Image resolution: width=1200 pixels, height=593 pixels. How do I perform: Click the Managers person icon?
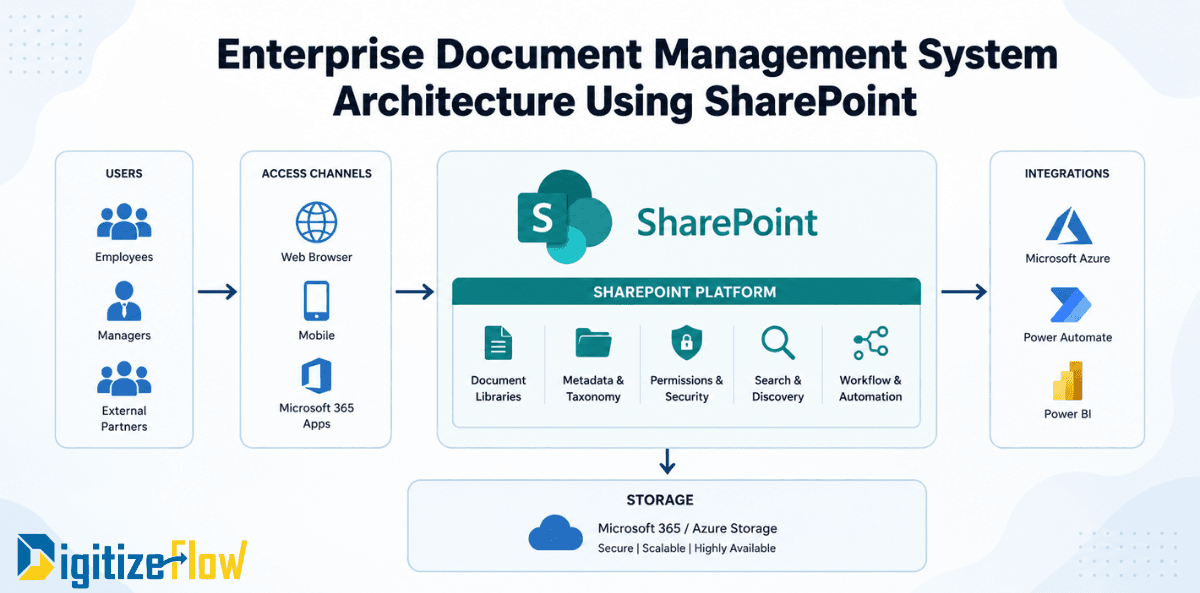pos(124,300)
